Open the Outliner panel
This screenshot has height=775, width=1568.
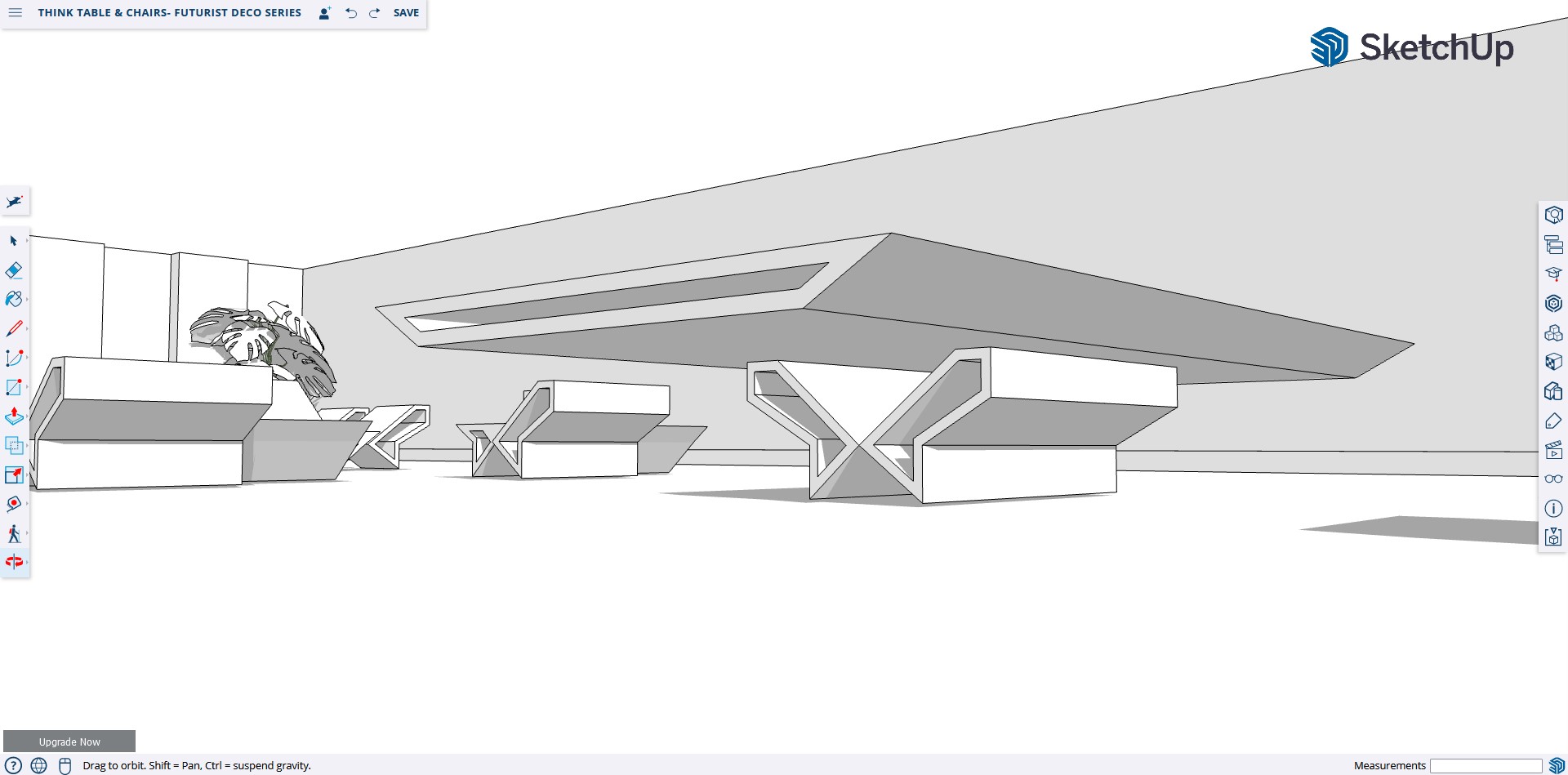coord(1553,244)
